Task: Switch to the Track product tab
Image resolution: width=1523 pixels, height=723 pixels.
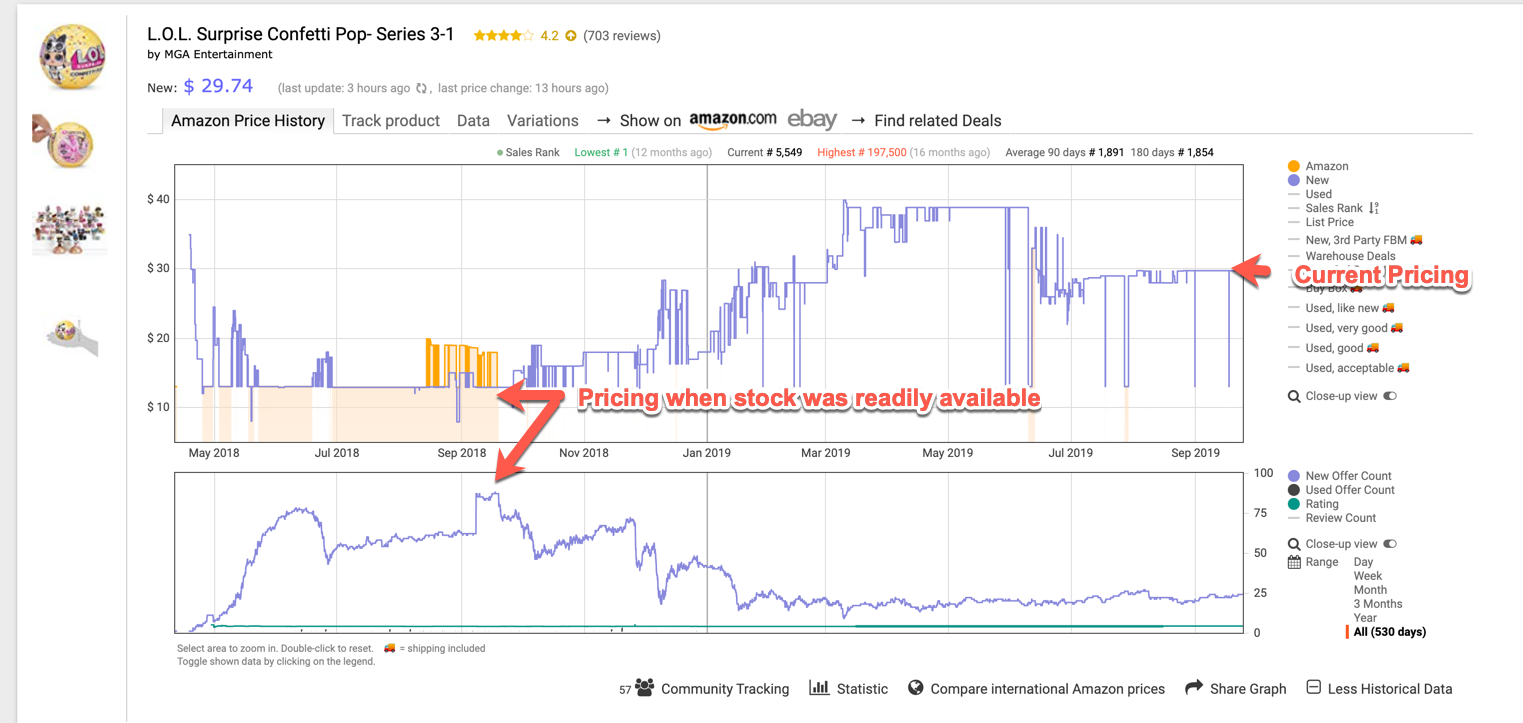Action: click(x=390, y=120)
